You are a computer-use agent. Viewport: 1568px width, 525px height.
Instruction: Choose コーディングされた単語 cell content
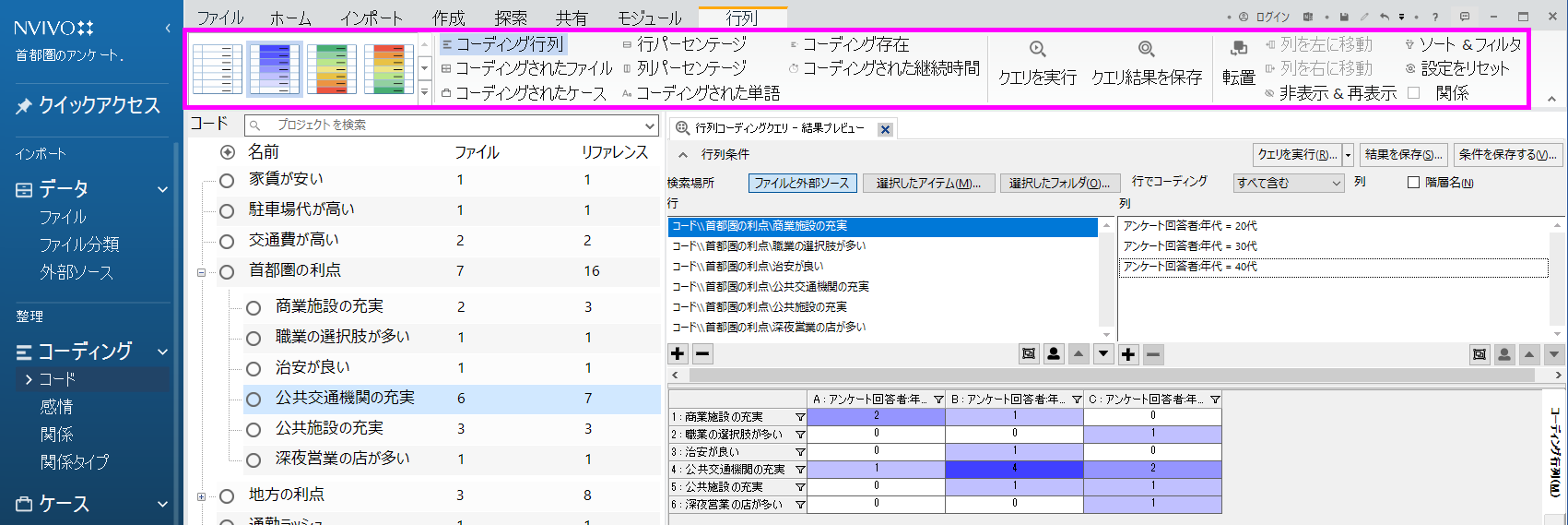701,93
